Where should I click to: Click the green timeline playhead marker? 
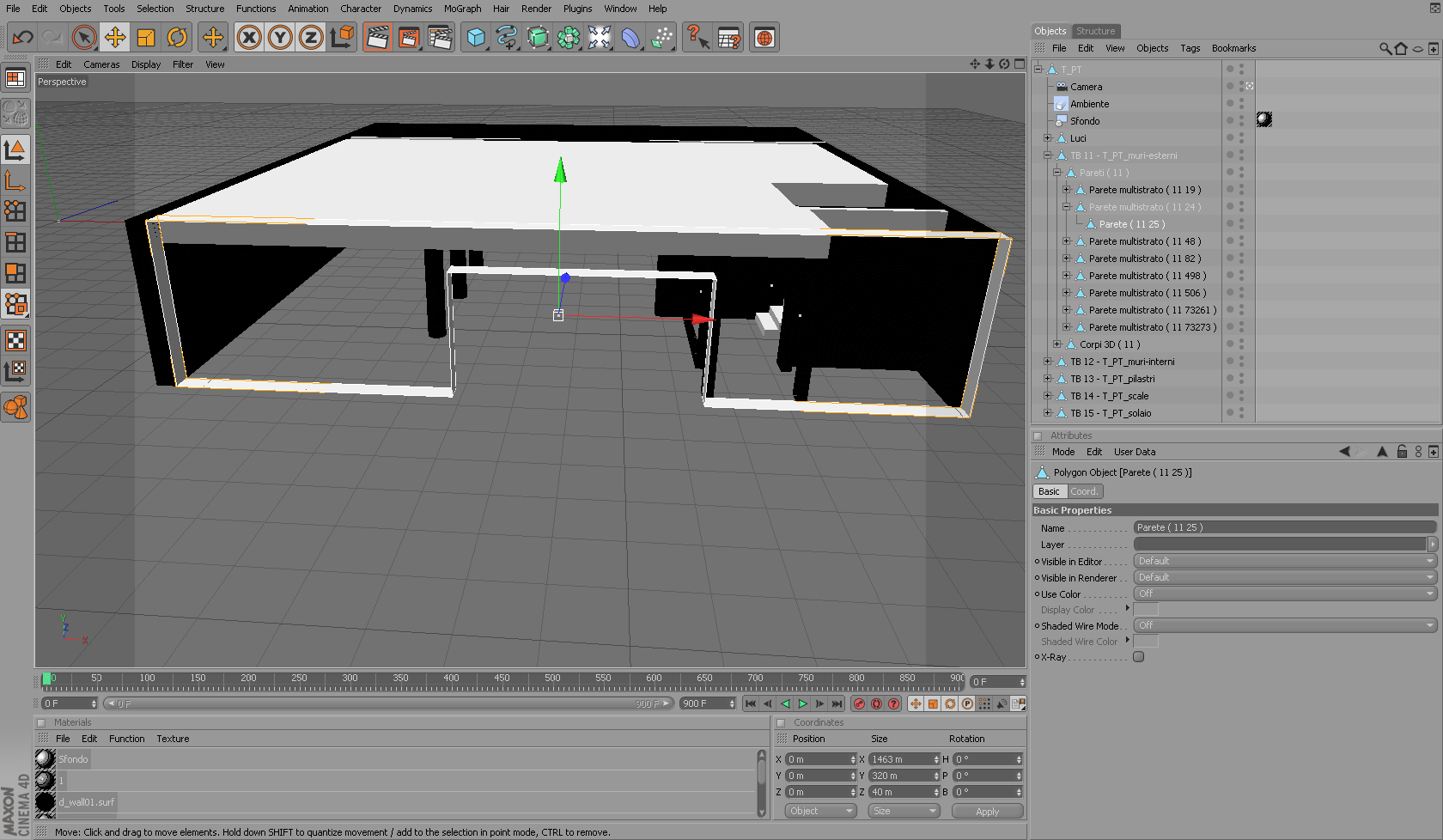[46, 679]
